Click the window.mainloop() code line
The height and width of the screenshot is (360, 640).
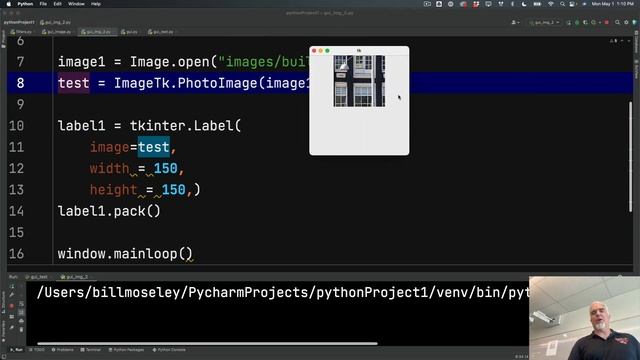(x=125, y=254)
